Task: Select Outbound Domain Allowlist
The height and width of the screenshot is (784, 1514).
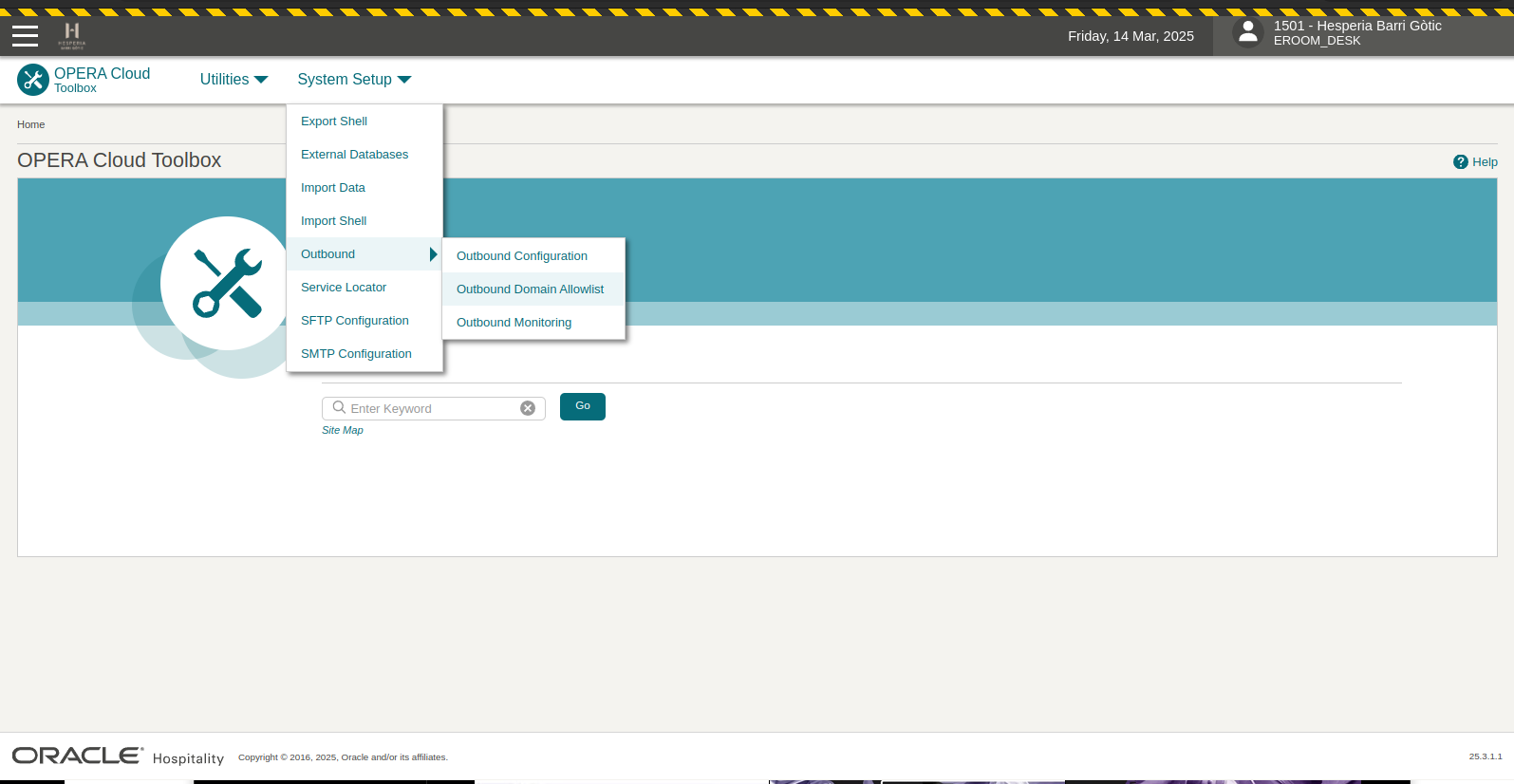Action: coord(530,289)
